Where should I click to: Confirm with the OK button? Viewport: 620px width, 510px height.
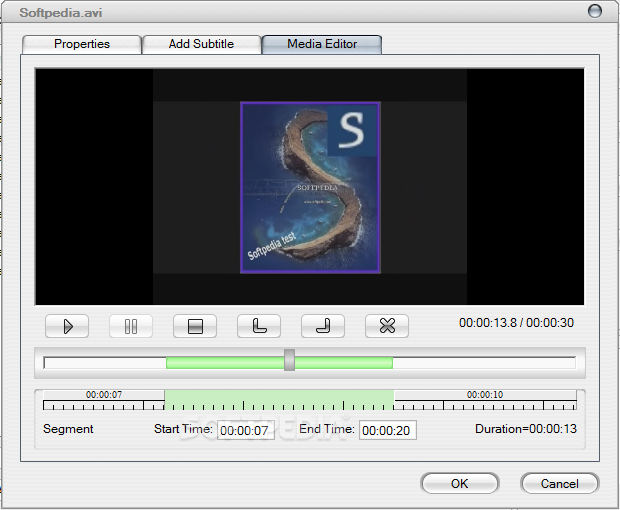coord(460,484)
